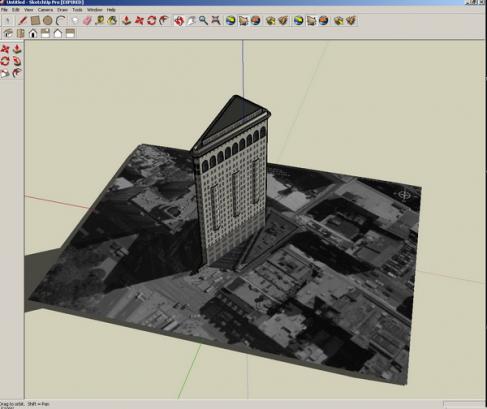Select the Arc tool
This screenshot has height=409, width=487.
60,21
